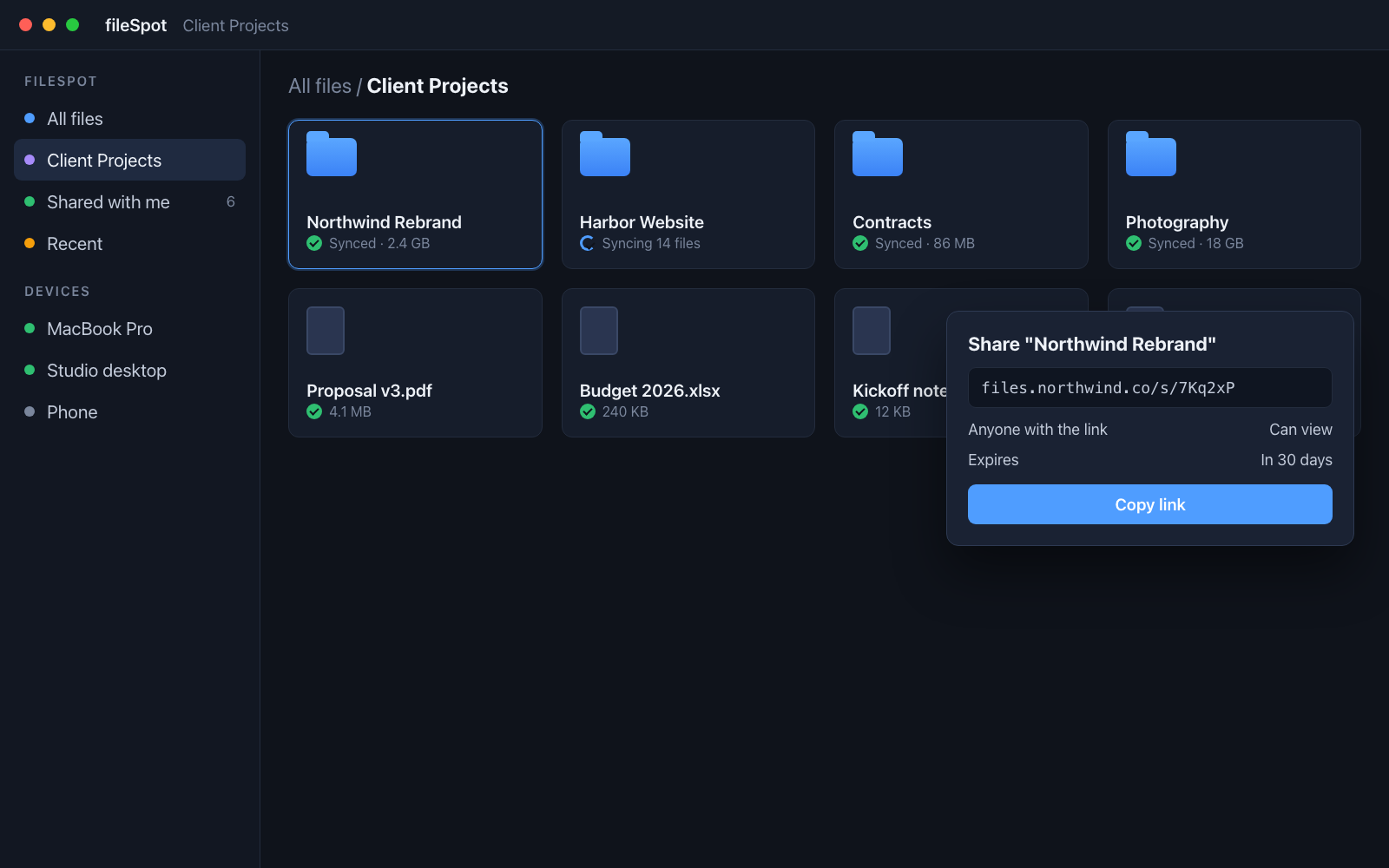The height and width of the screenshot is (868, 1389).
Task: Click the green checkmark under Proposal v3.pdf
Action: [314, 411]
